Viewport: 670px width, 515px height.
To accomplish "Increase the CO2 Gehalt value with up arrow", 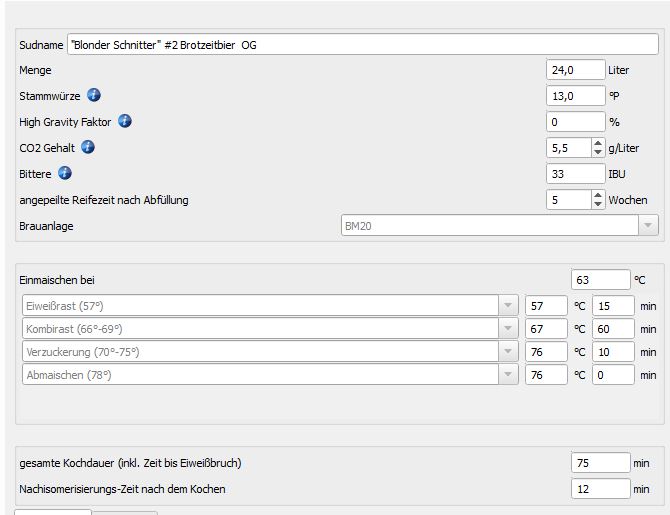I will point(598,143).
